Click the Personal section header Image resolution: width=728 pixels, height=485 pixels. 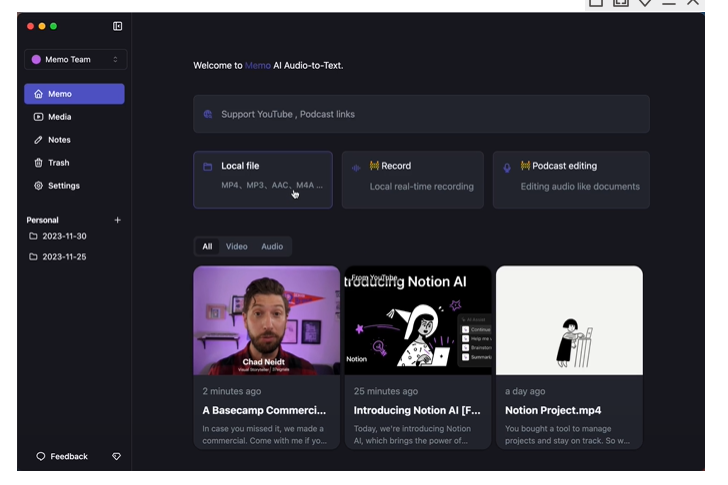click(x=42, y=220)
